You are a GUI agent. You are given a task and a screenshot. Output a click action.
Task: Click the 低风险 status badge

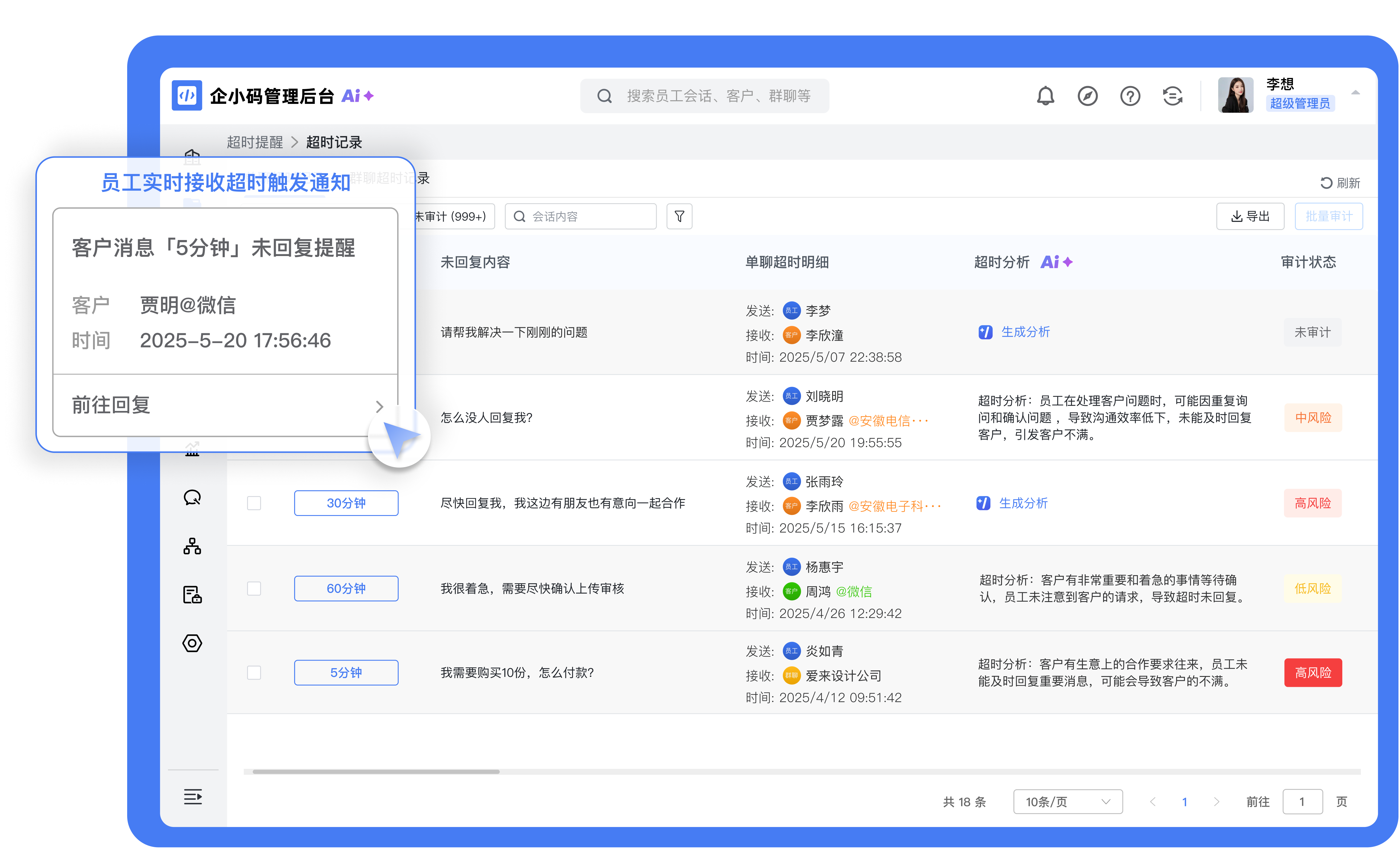[x=1312, y=588]
